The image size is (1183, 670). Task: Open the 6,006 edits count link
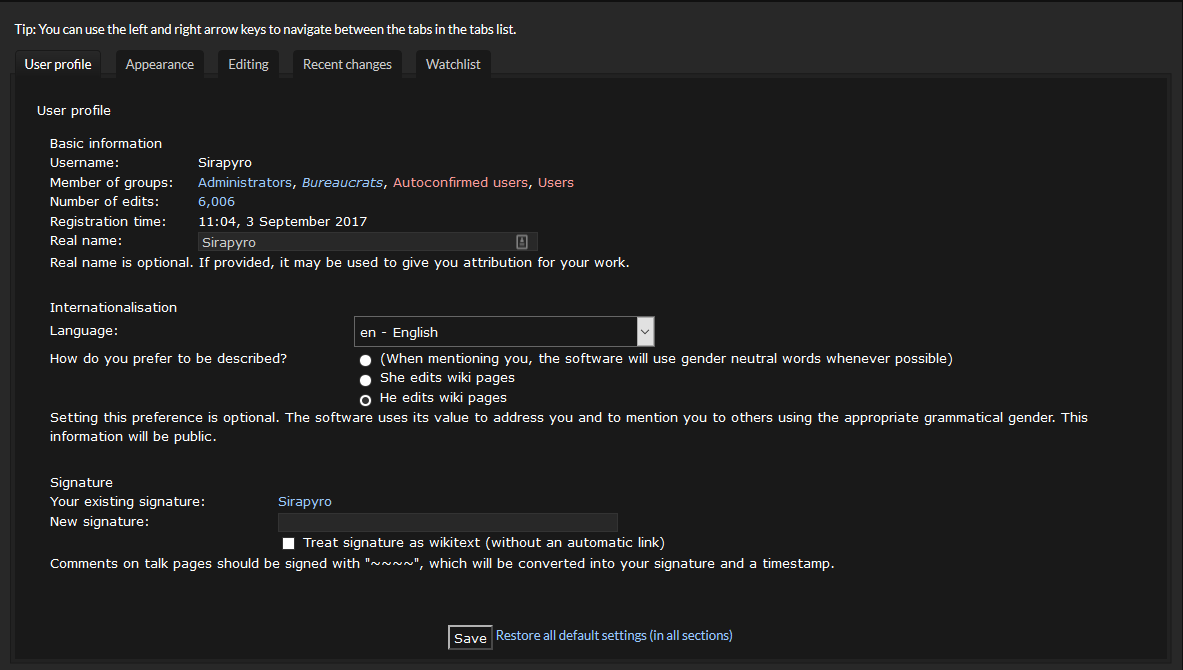(x=217, y=201)
